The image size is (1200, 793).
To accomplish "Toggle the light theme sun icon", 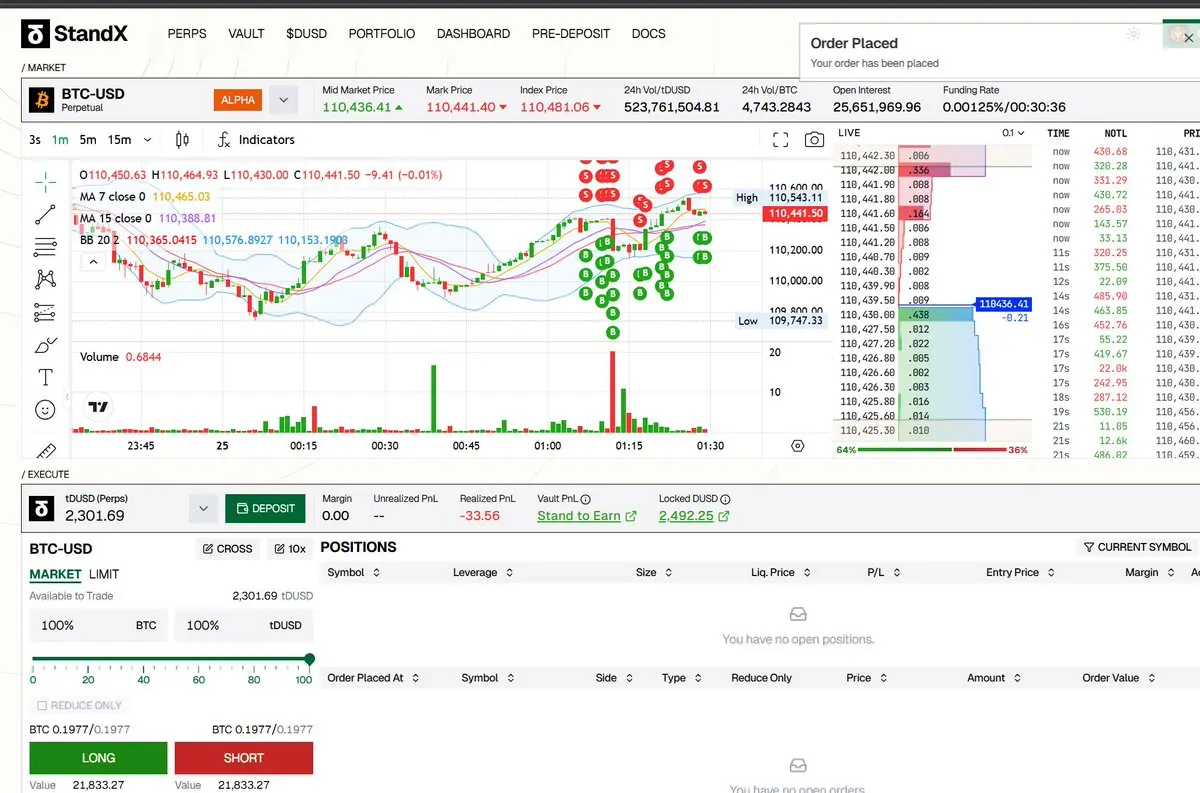I will (x=1133, y=34).
